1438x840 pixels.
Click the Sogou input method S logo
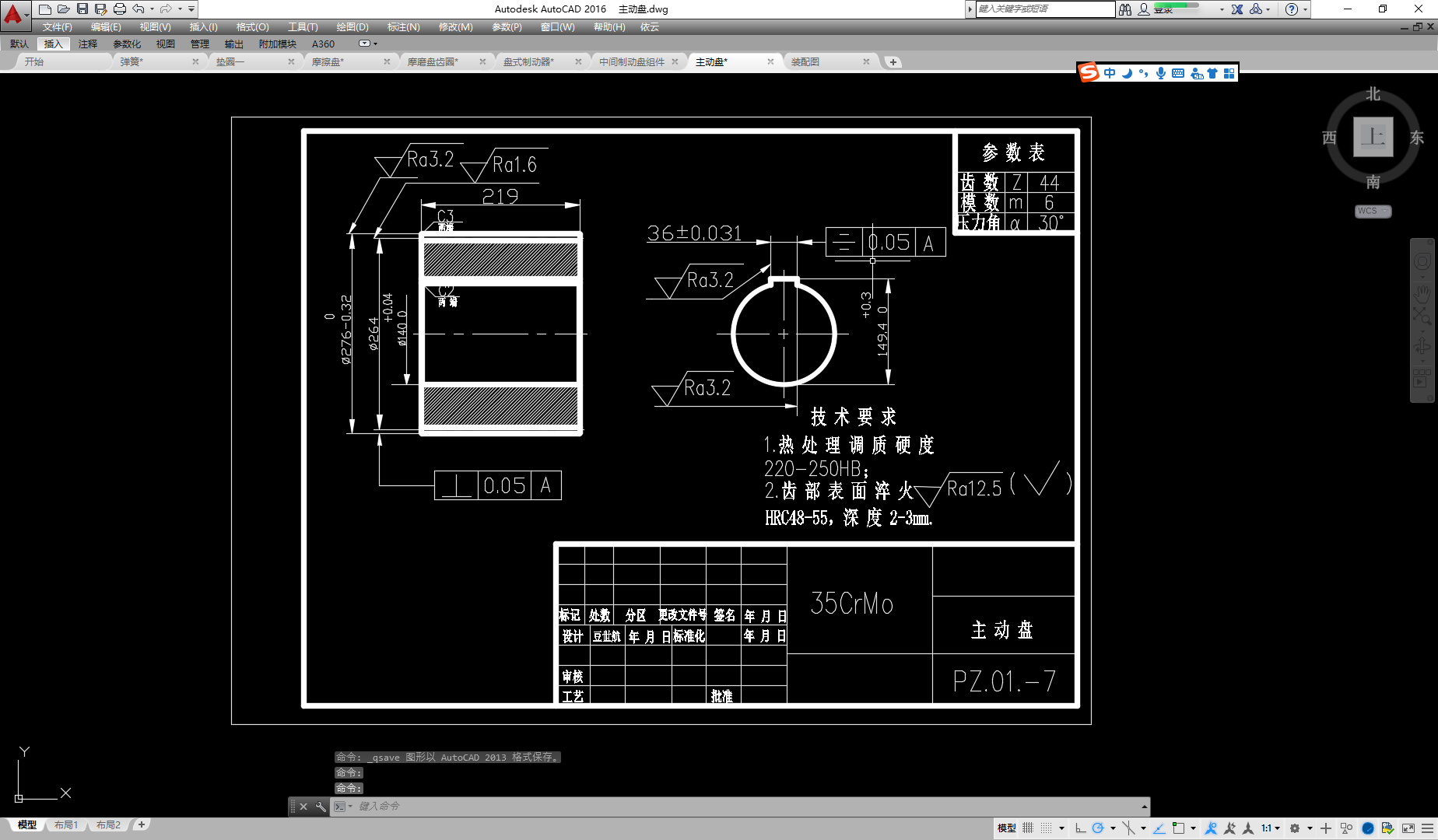(x=1089, y=72)
